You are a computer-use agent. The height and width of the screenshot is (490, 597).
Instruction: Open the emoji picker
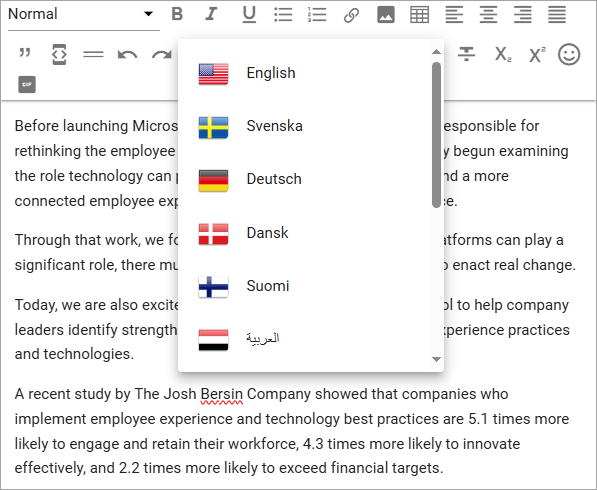coord(569,54)
